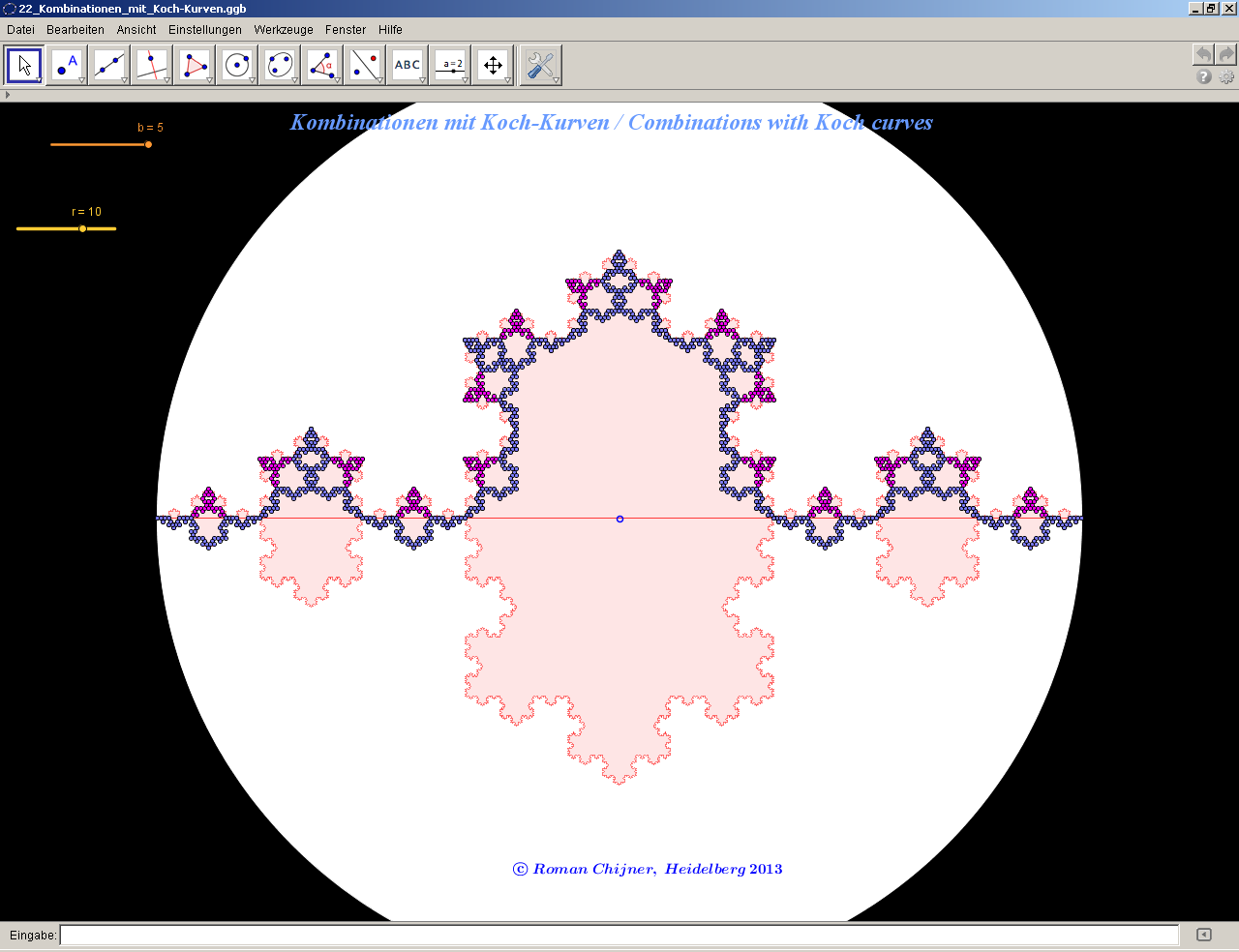
Task: Expand the small triangle below the toolbar
Action: point(8,95)
